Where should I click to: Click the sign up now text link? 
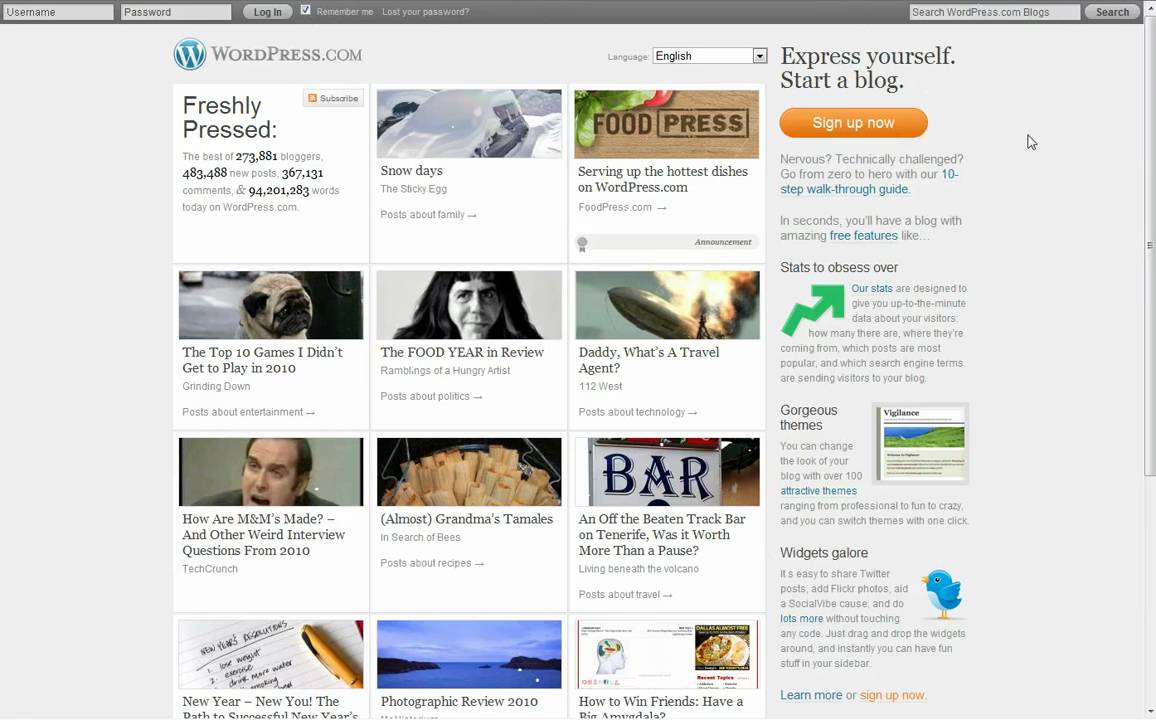892,695
